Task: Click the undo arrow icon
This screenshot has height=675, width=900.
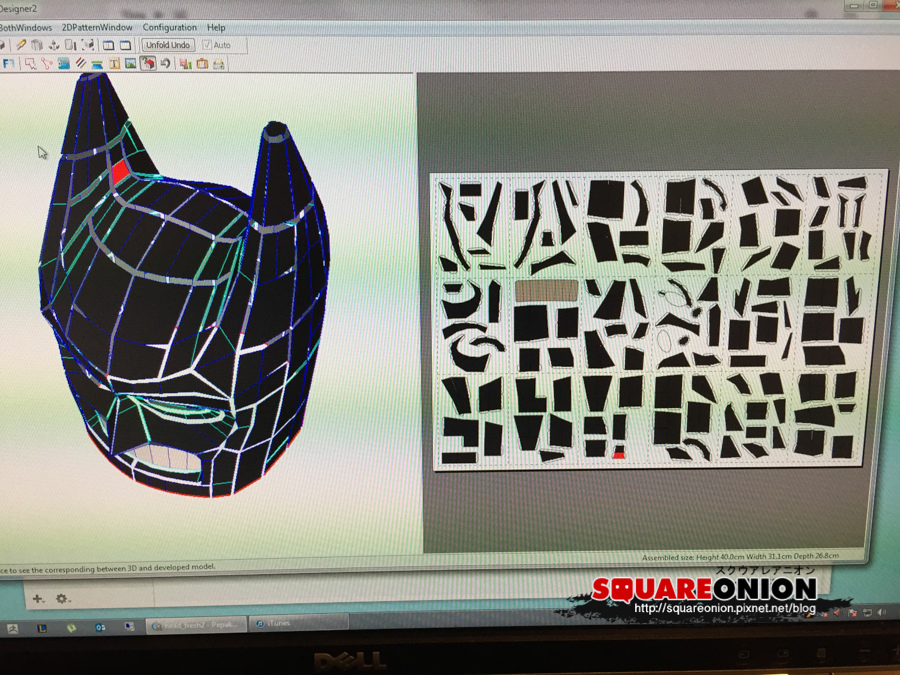Action: click(165, 63)
